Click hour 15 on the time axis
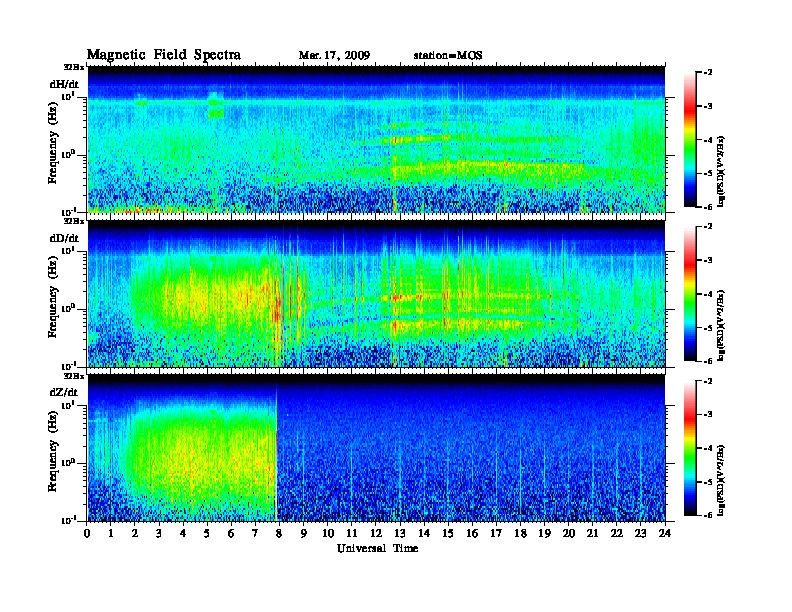Viewport: 792px width, 612px height. [x=448, y=534]
